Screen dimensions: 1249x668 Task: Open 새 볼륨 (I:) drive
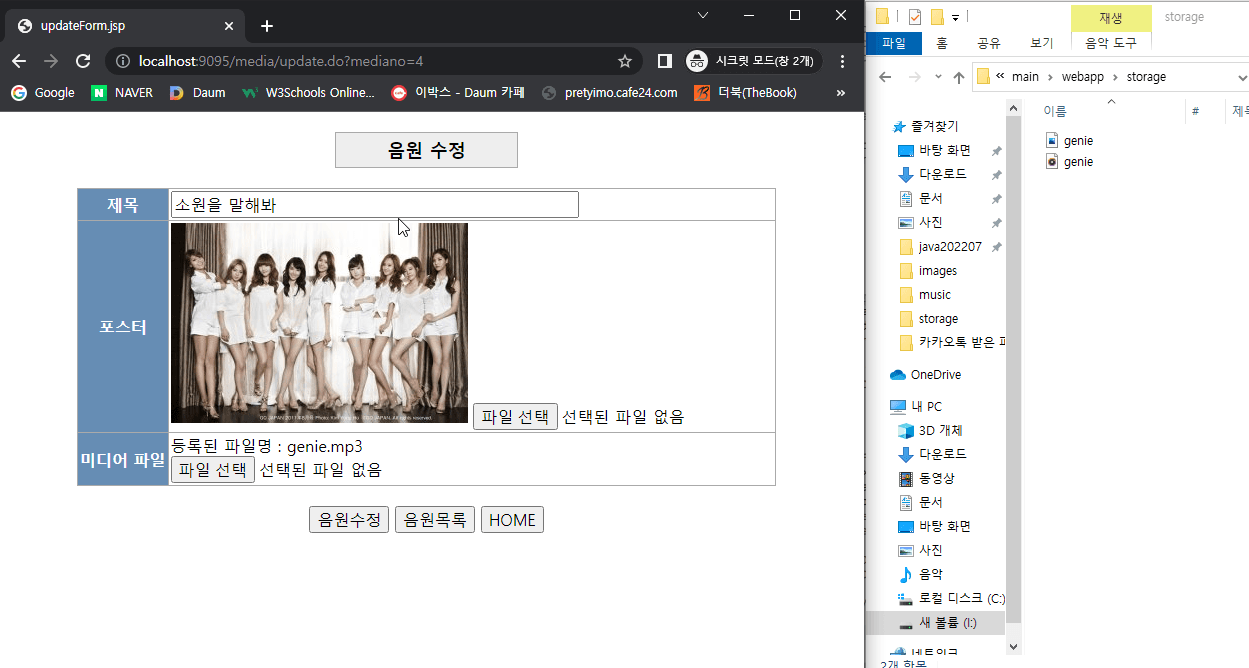pyautogui.click(x=937, y=622)
